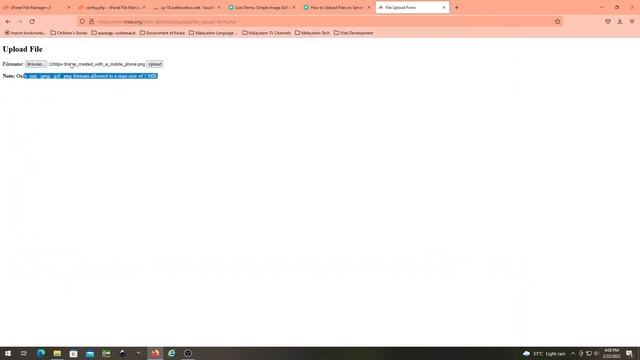Open the weather widget showing Light rain
640x360 pixels.
pyautogui.click(x=544, y=353)
